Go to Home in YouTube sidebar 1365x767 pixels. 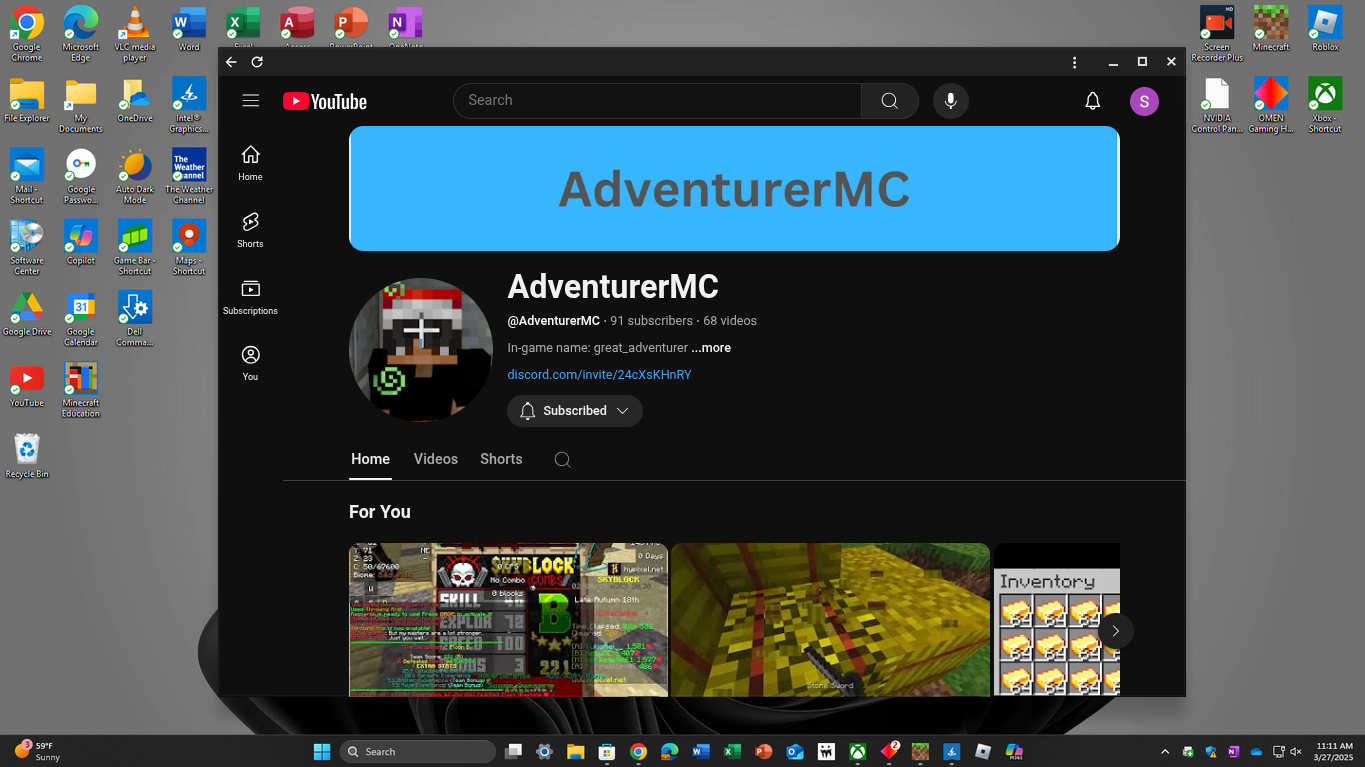251,163
